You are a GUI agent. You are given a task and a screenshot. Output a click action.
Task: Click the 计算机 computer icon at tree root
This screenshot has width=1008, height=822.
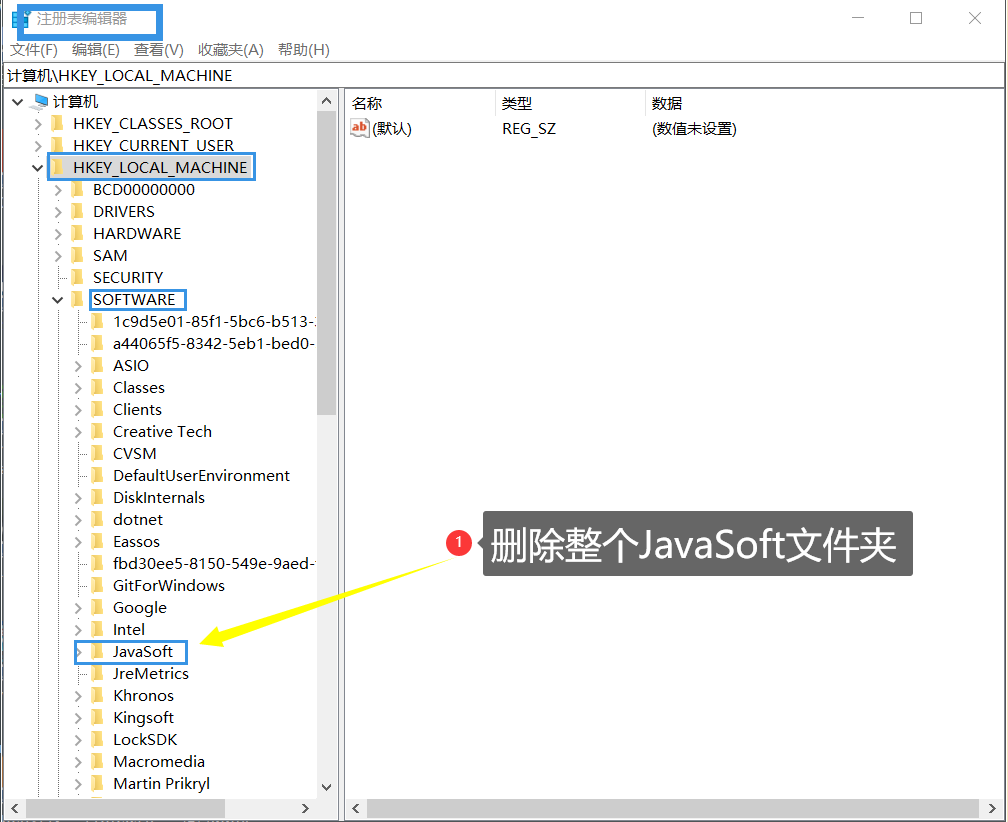point(39,99)
